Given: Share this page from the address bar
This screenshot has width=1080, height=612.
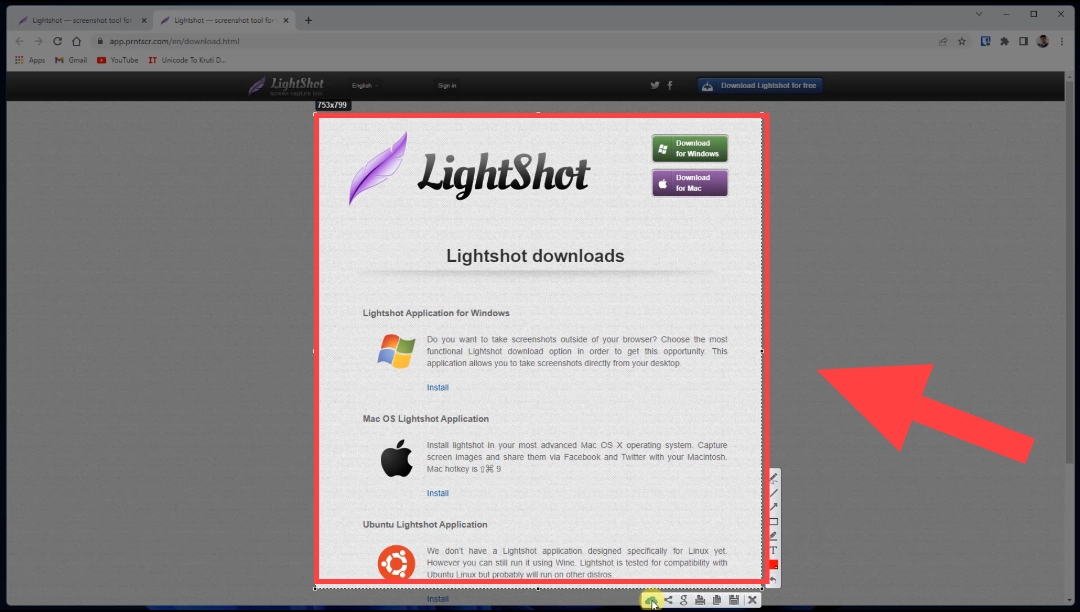Looking at the screenshot, I should [x=943, y=41].
